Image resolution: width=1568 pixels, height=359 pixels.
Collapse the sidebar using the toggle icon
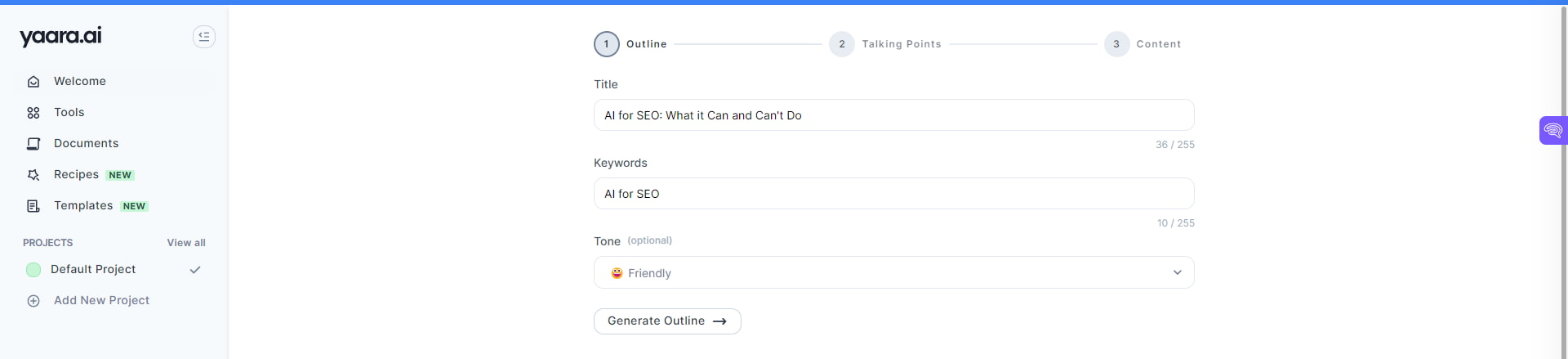tap(204, 36)
